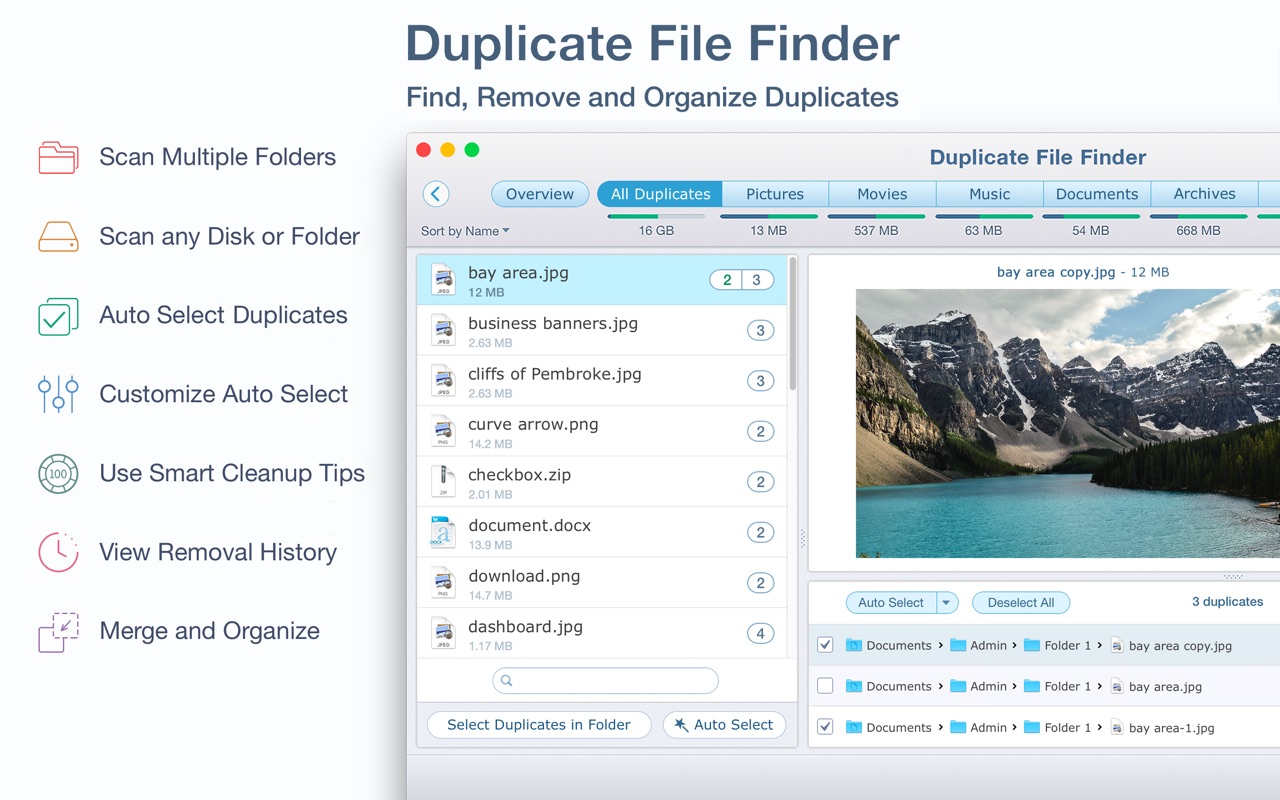This screenshot has width=1280, height=800.
Task: Click the file icon of cliffs of Pembroke.jpg
Action: pyautogui.click(x=443, y=381)
